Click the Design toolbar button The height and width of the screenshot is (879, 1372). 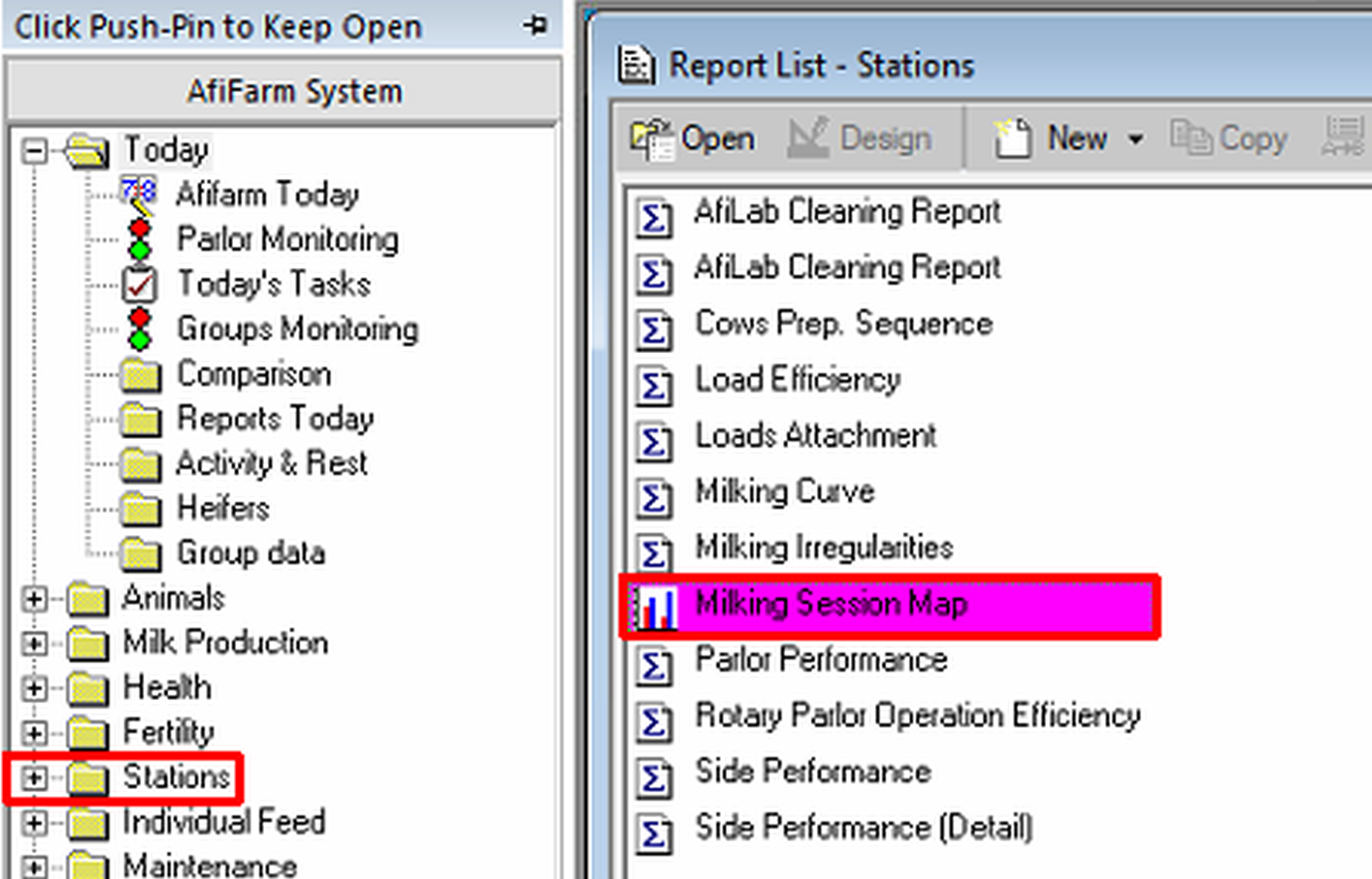tap(860, 139)
